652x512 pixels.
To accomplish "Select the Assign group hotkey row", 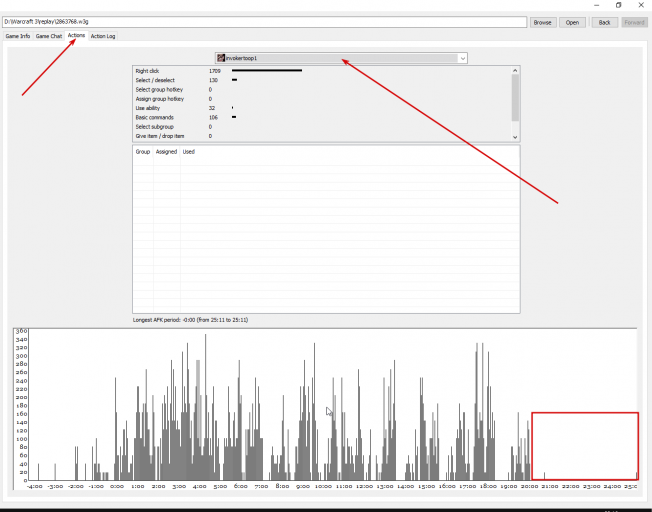I will [x=322, y=99].
